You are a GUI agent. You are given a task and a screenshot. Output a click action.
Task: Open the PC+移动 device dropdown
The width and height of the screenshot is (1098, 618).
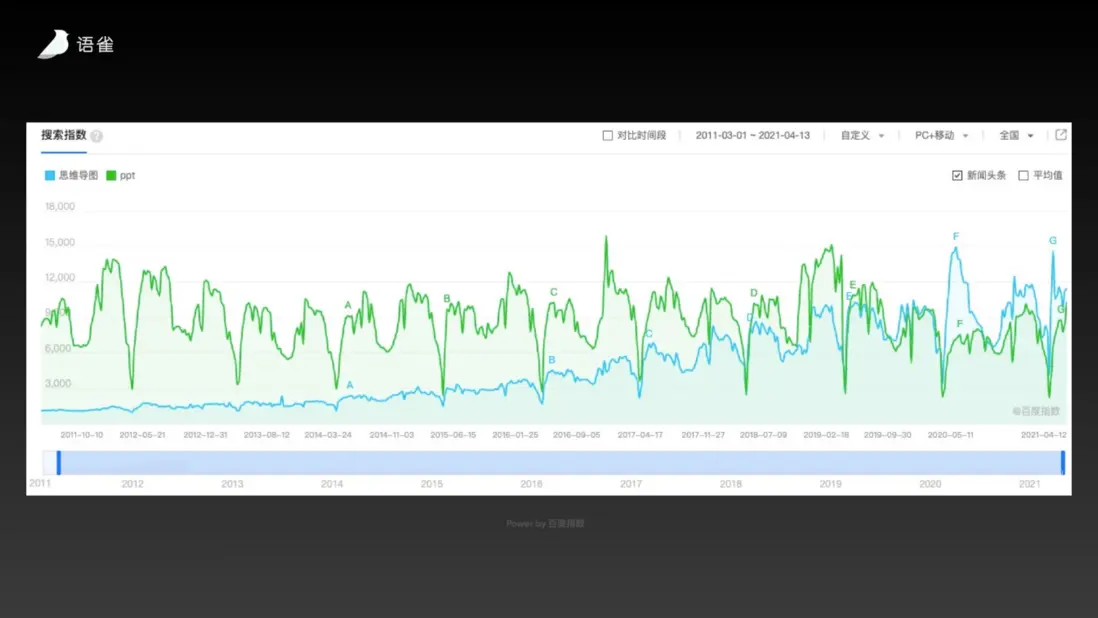tap(941, 135)
